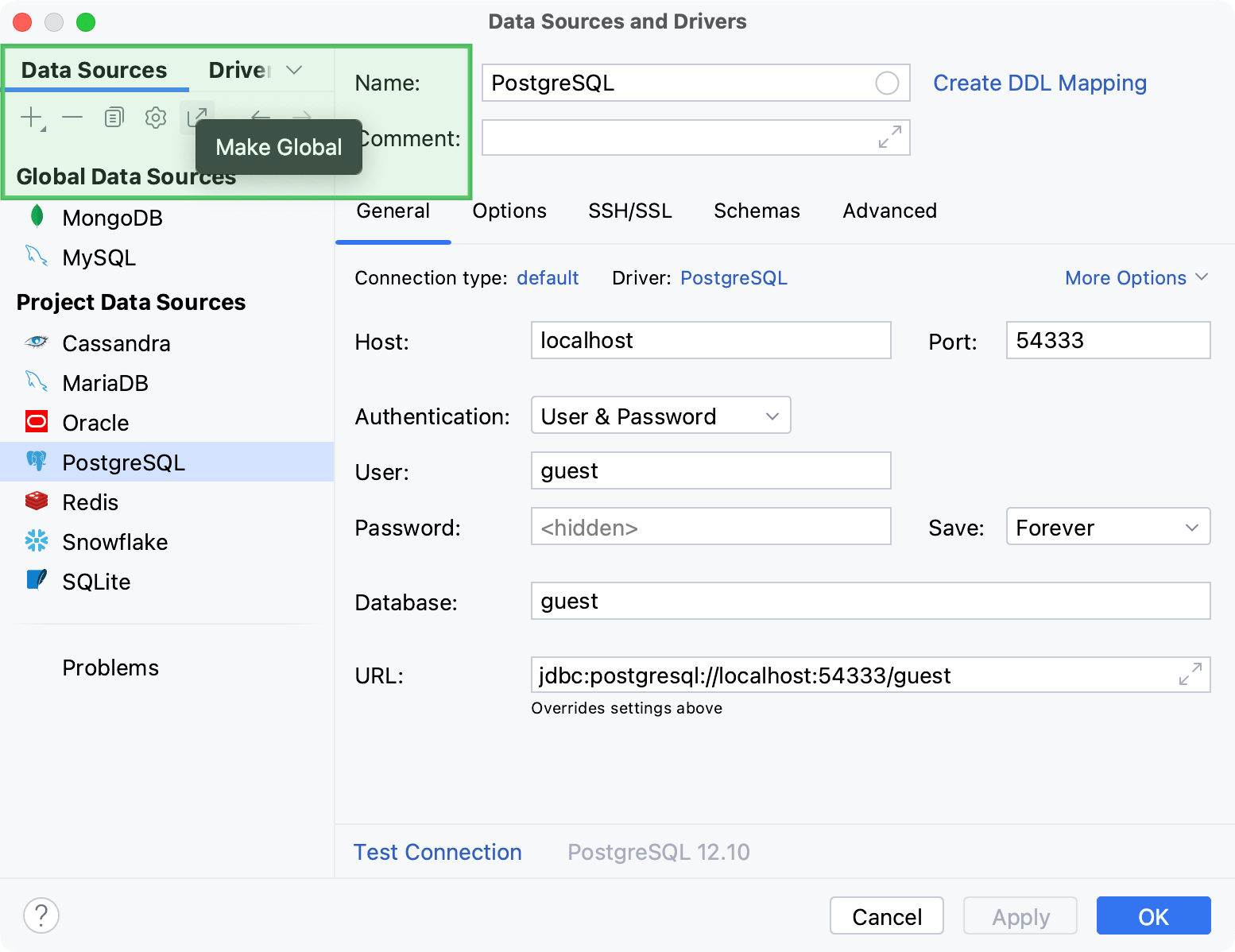Duplicate data source via the copy icon
This screenshot has width=1235, height=952.
pyautogui.click(x=114, y=117)
